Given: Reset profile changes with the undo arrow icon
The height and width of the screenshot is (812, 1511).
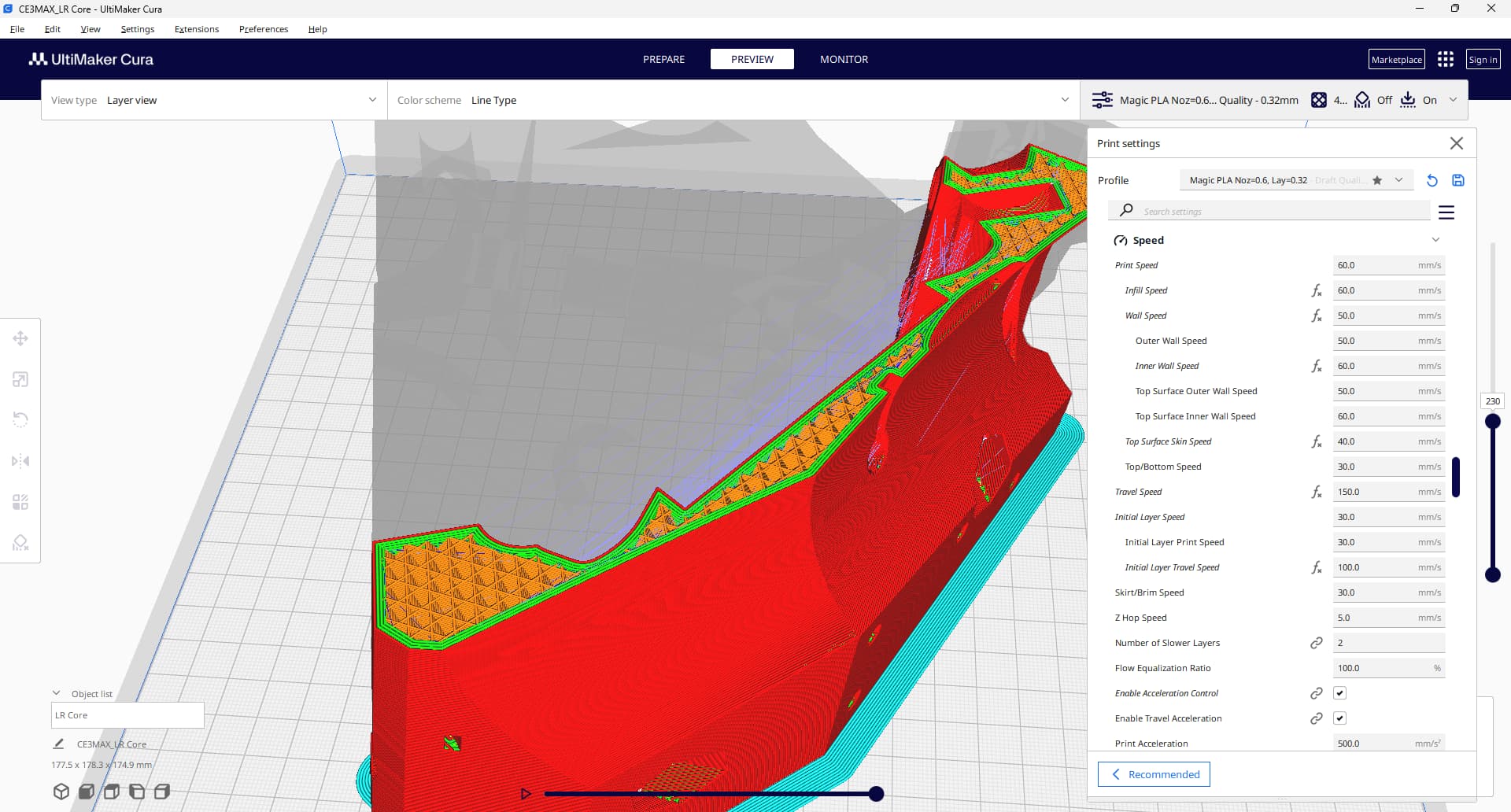Looking at the screenshot, I should (1432, 180).
